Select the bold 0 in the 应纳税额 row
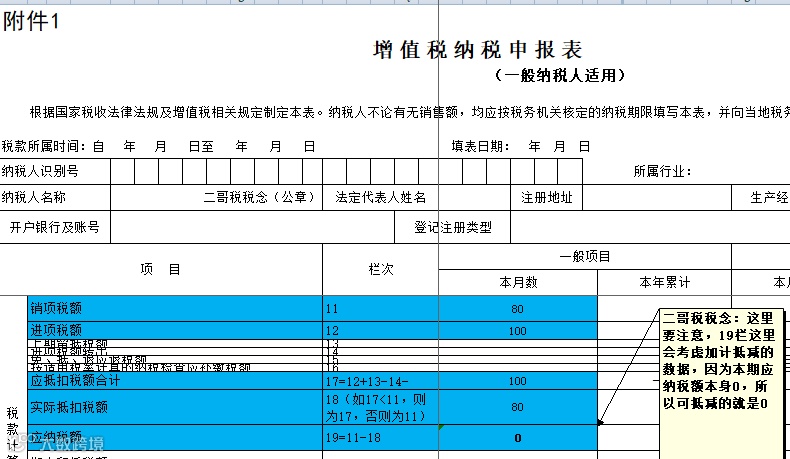 click(x=518, y=437)
